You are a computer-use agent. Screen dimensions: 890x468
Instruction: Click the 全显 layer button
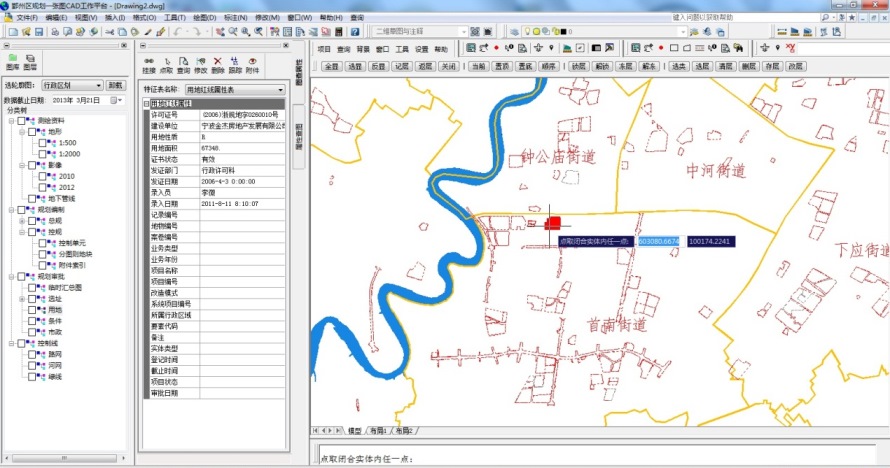(x=331, y=66)
